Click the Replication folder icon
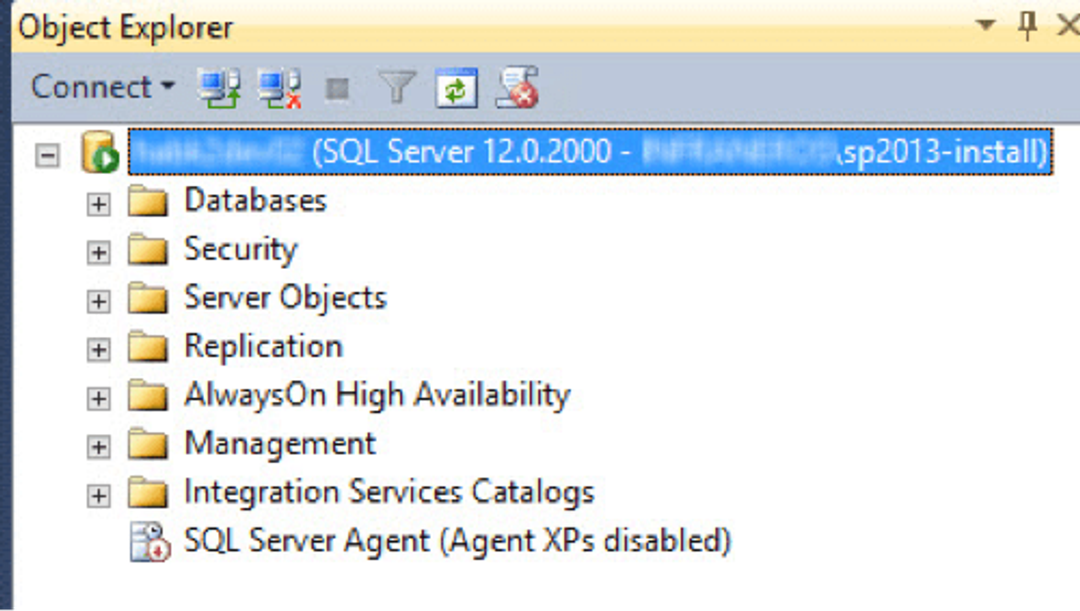The image size is (1080, 611). tap(148, 346)
